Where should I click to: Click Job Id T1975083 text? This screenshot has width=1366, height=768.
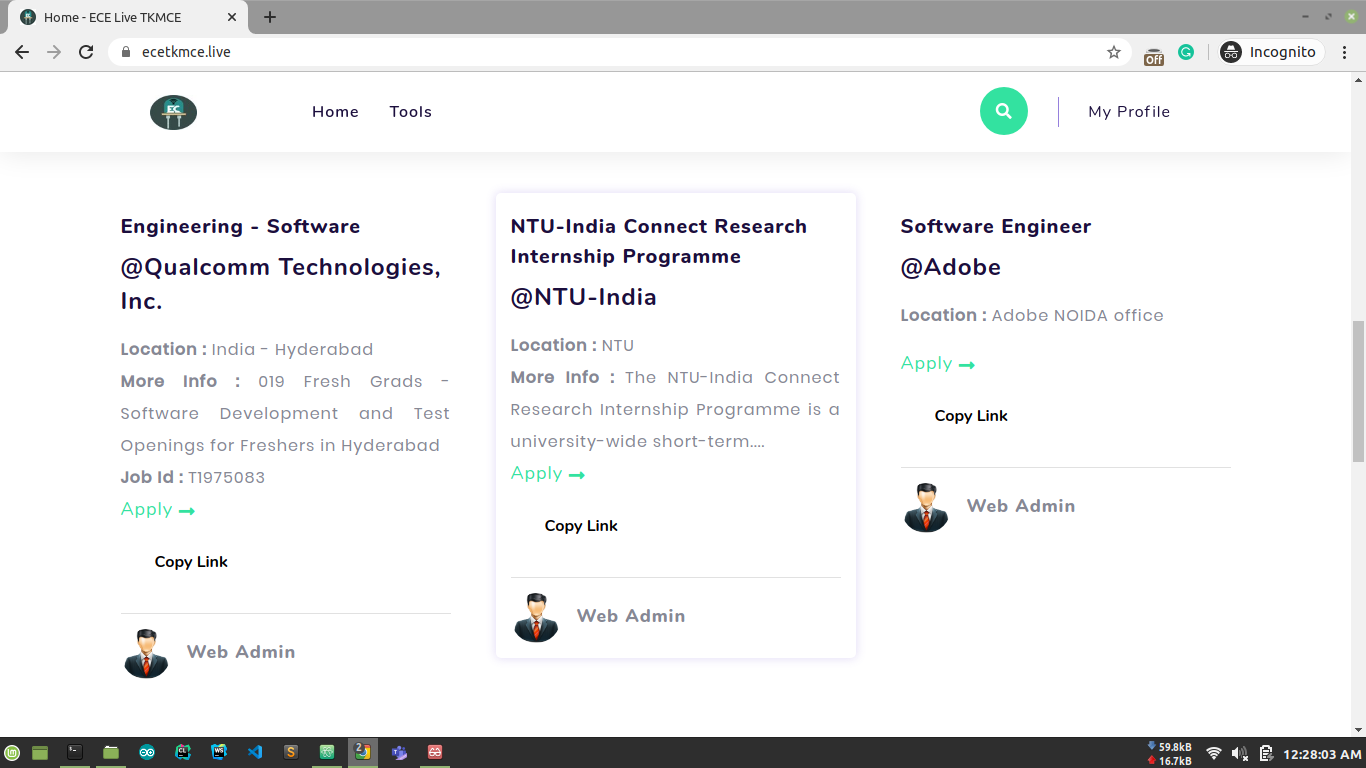pyautogui.click(x=193, y=478)
